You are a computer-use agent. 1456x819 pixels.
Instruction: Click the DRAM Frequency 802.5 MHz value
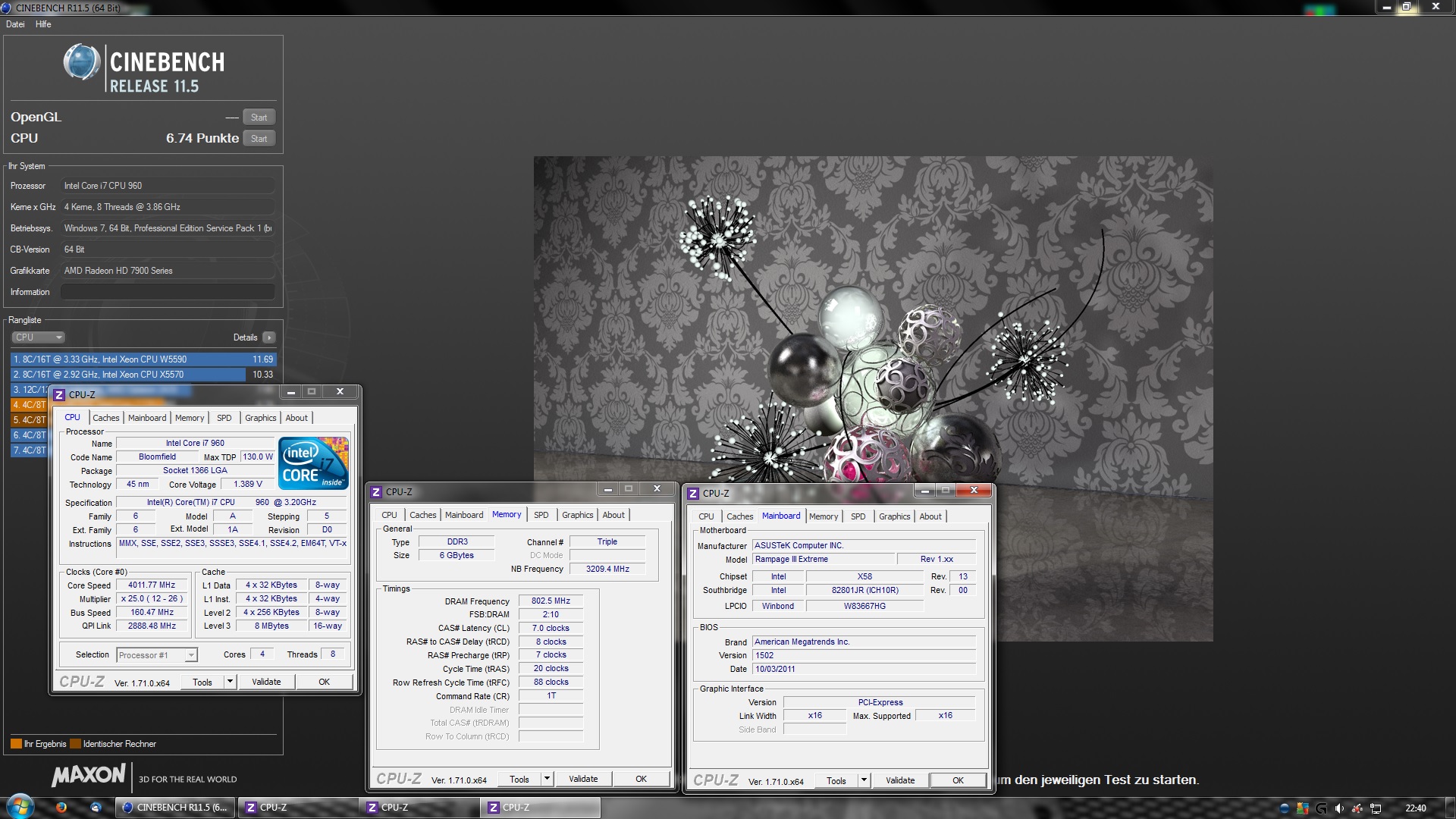[551, 601]
